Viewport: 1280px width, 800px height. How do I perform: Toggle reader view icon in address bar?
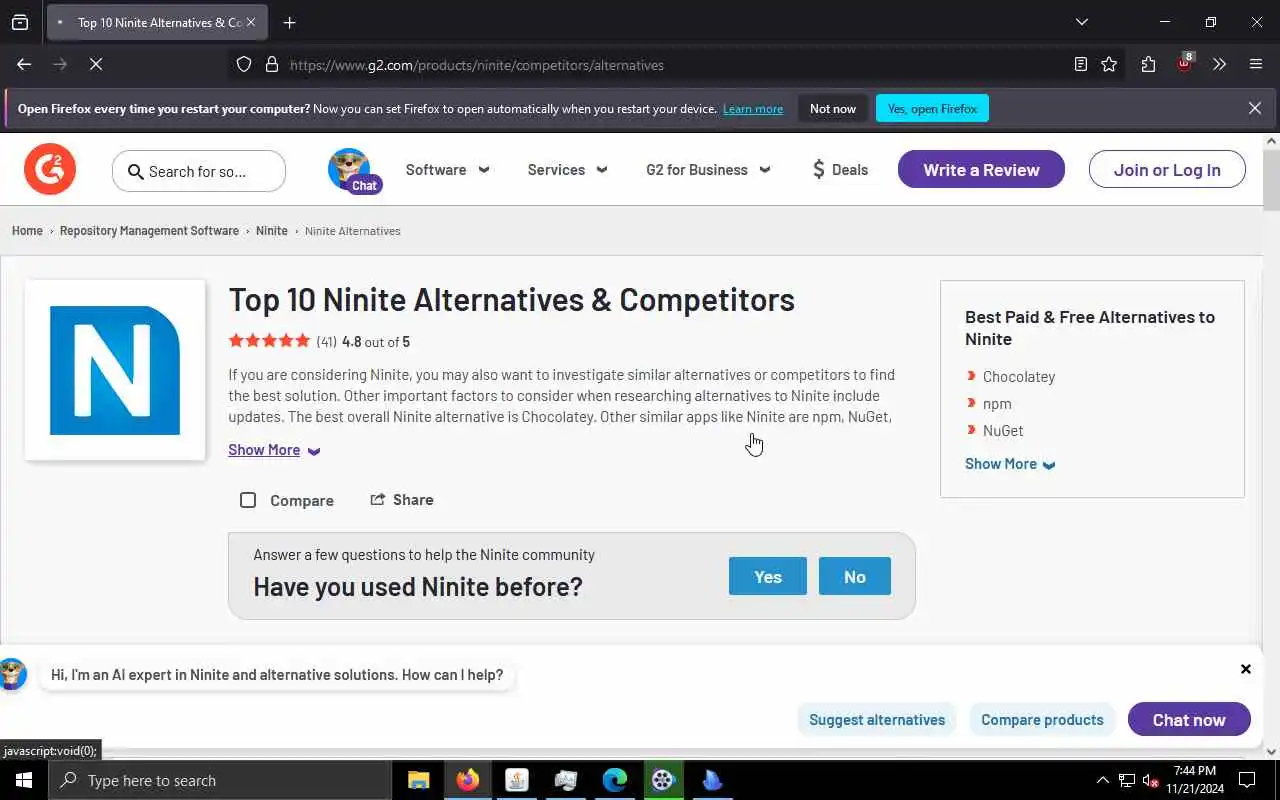[x=1081, y=64]
